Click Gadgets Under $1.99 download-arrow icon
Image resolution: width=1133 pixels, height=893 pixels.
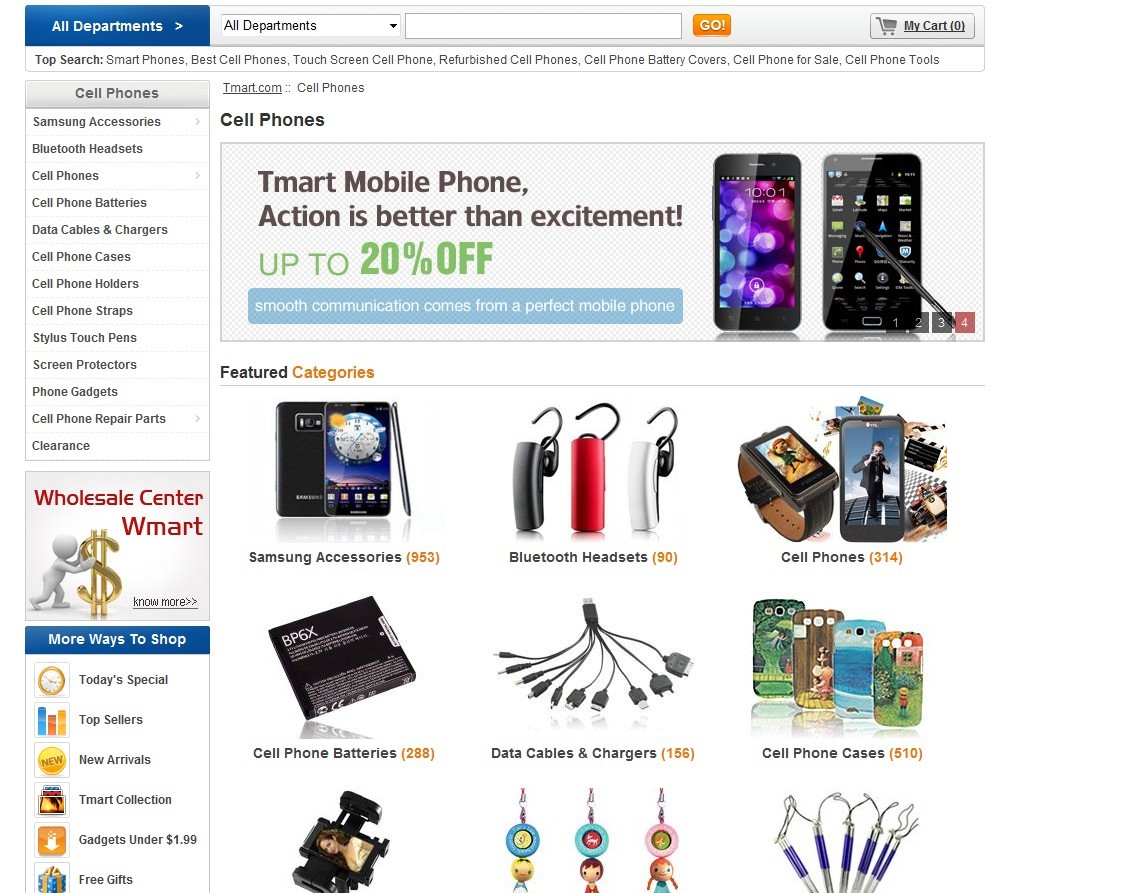[x=52, y=840]
